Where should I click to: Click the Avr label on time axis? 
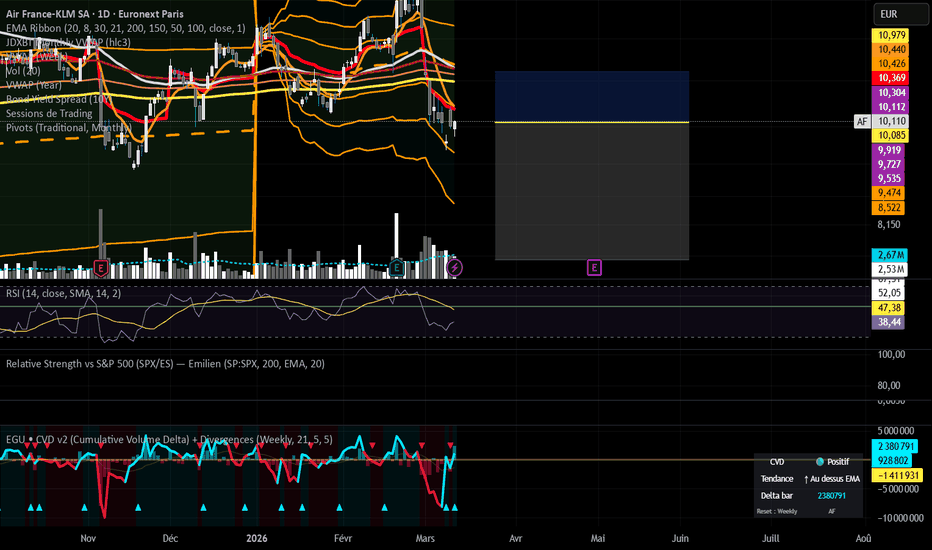[515, 538]
